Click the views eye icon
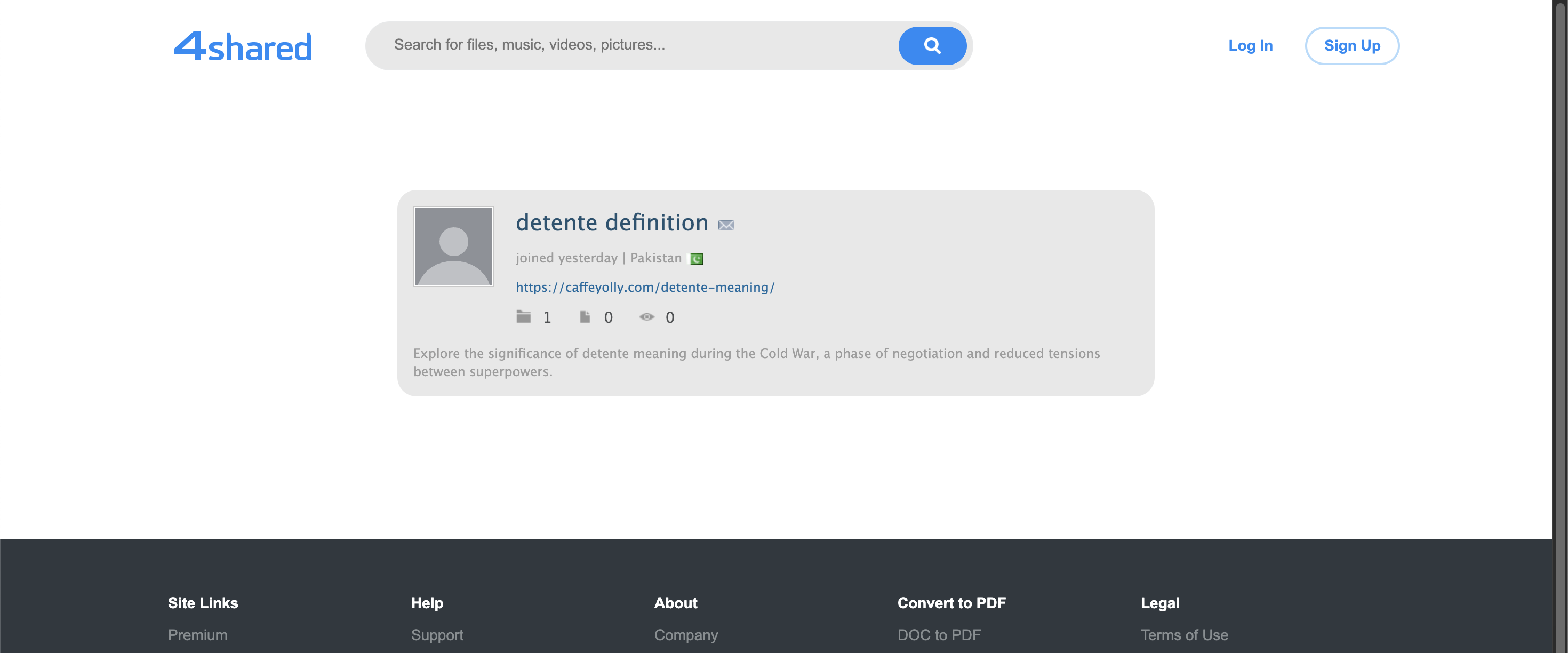The width and height of the screenshot is (1568, 653). click(646, 317)
